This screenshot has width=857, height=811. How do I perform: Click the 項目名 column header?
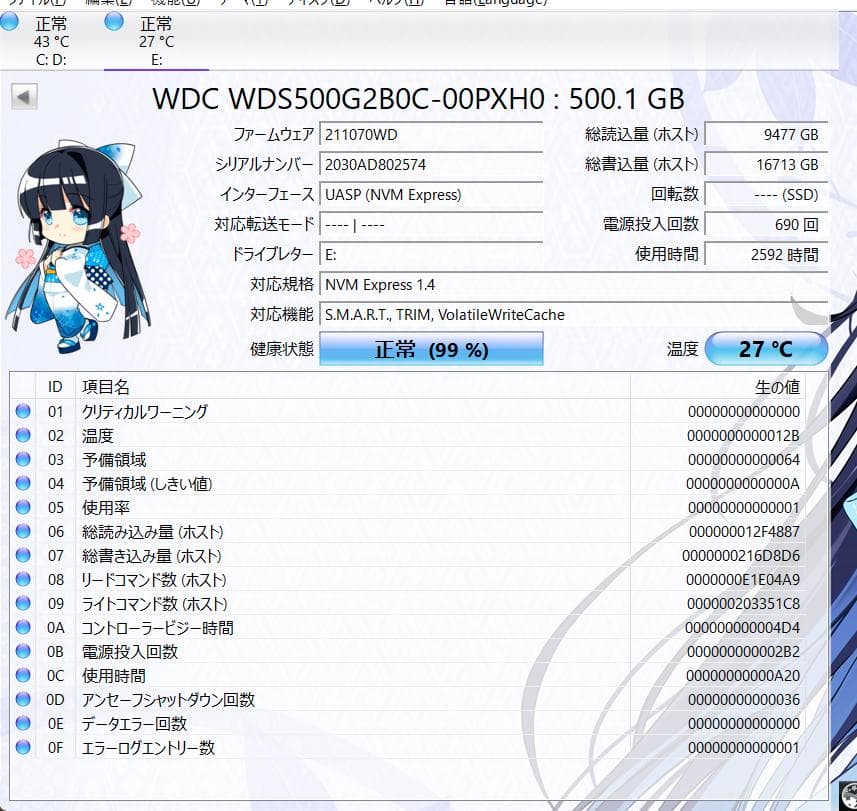pyautogui.click(x=353, y=387)
